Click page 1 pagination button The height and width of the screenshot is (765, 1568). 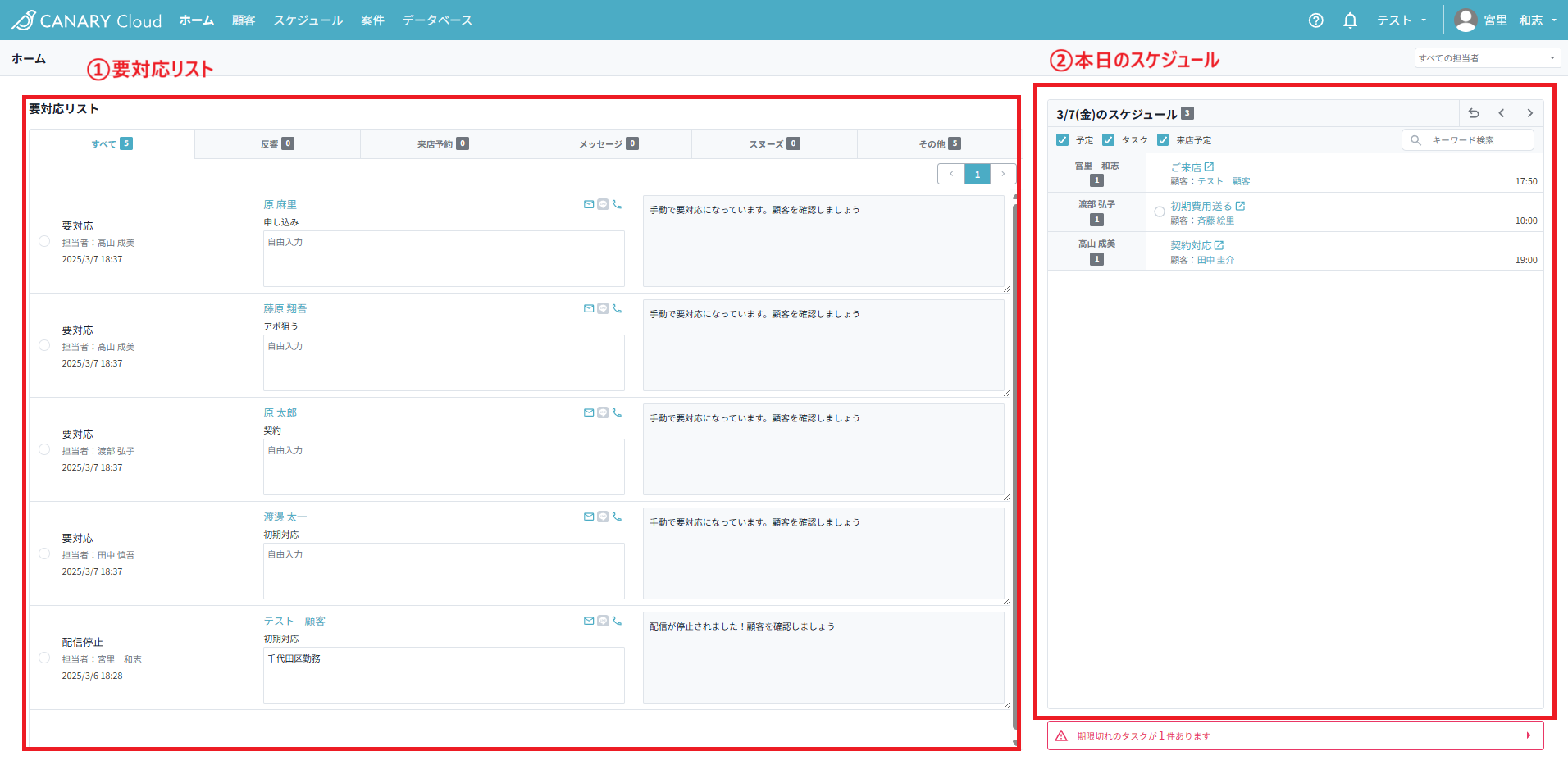tap(978, 174)
